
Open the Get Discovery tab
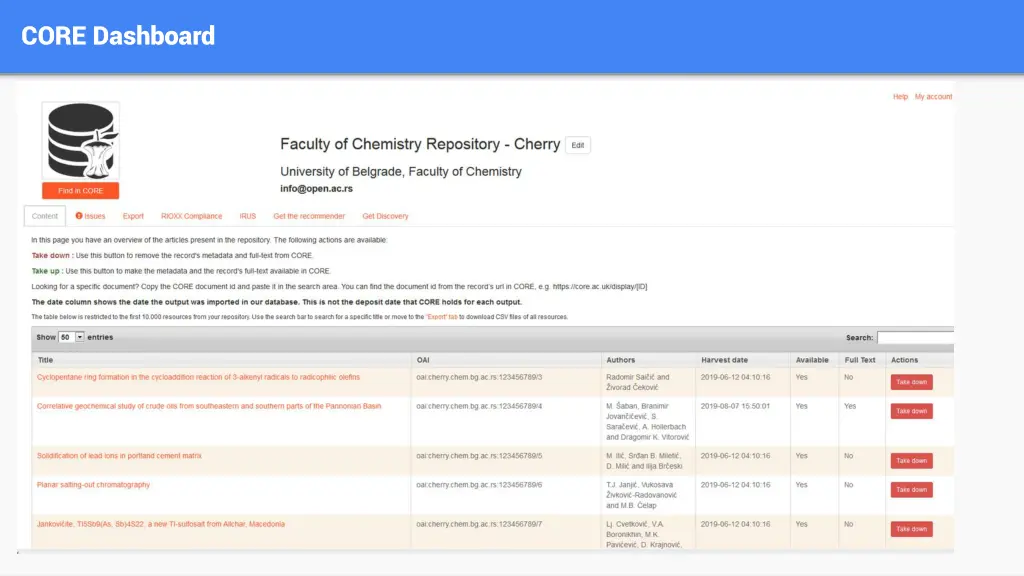[385, 216]
